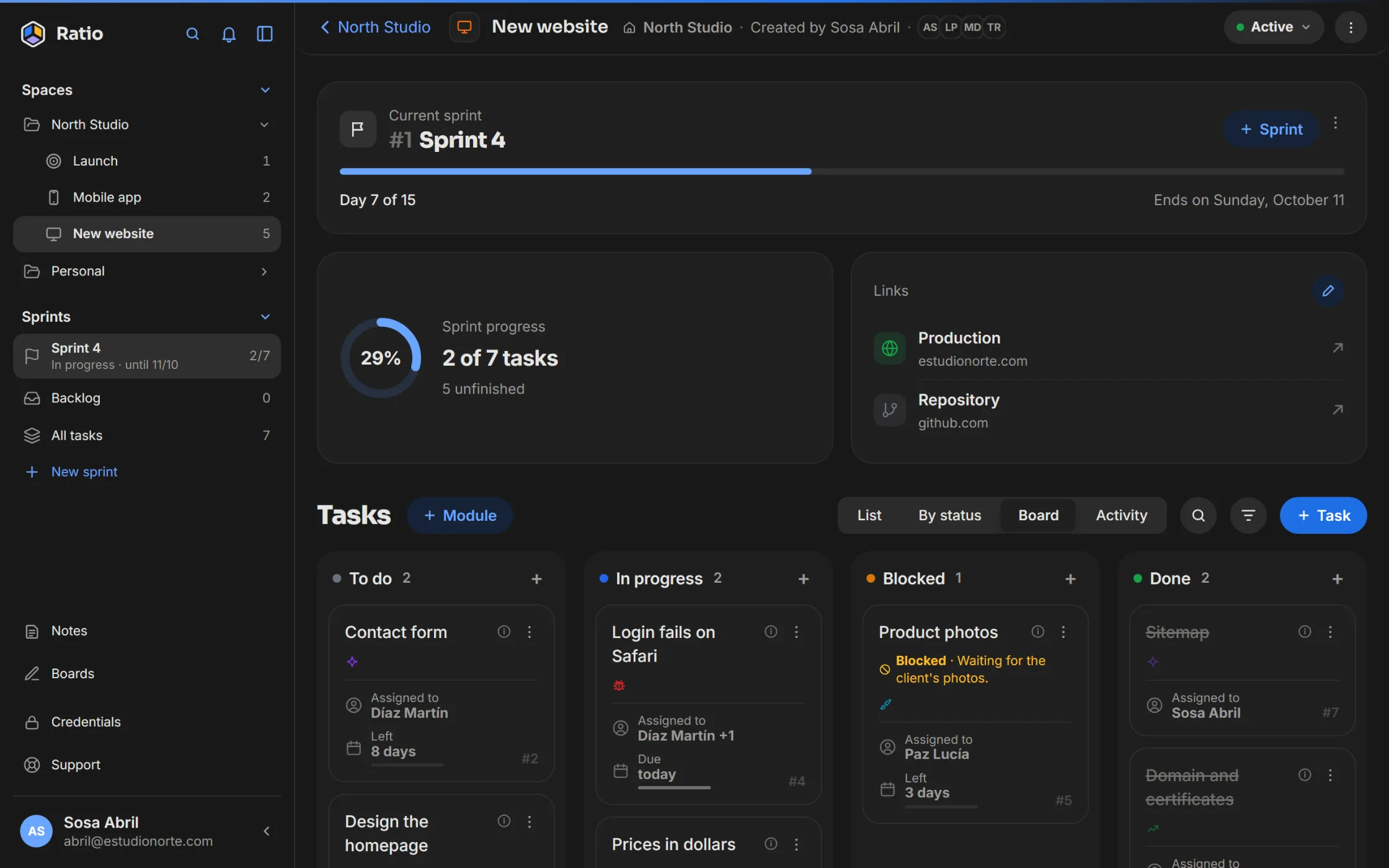Go back to North Studio

coord(375,27)
